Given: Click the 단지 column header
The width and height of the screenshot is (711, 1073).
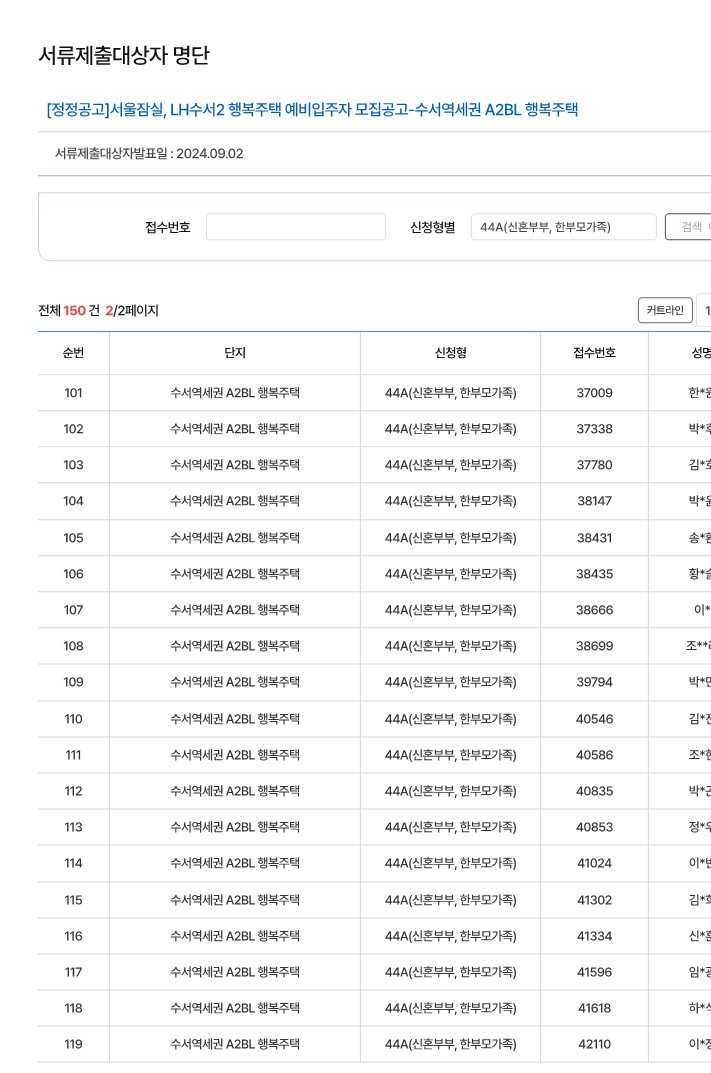Looking at the screenshot, I should pos(235,352).
